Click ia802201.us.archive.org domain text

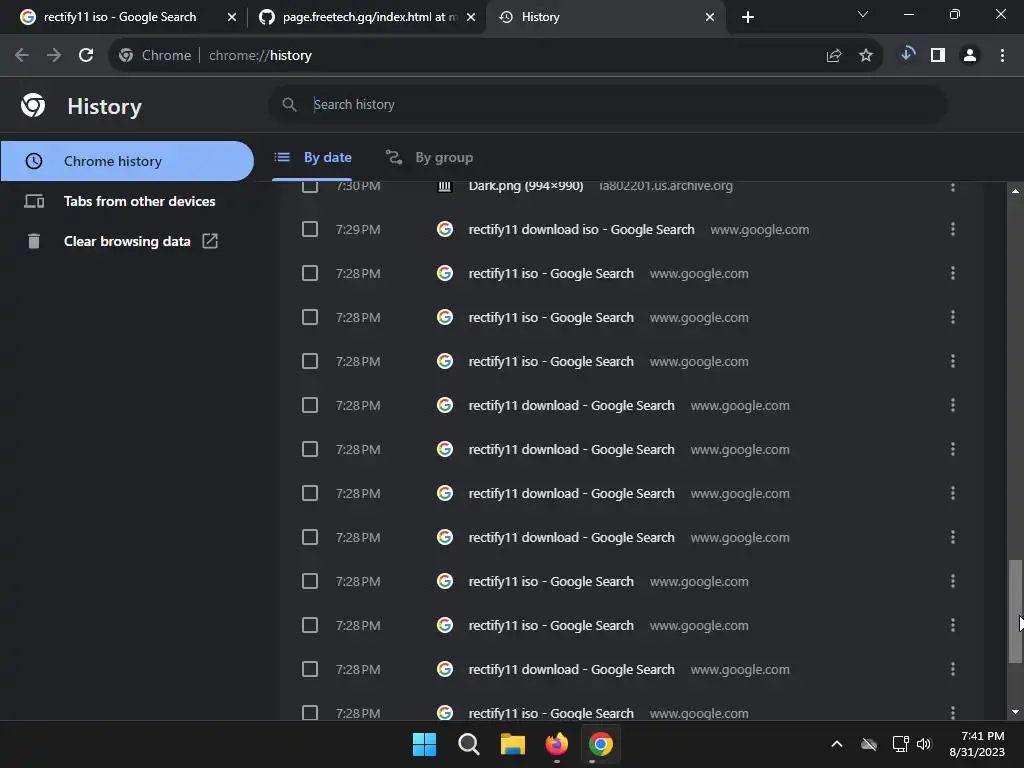[x=665, y=186]
